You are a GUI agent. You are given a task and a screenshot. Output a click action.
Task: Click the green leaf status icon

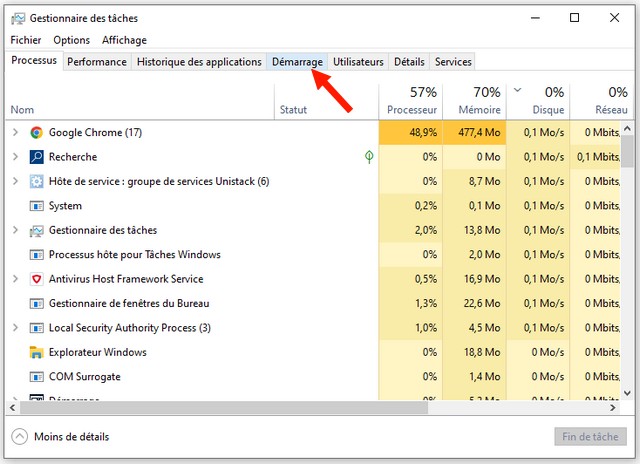click(369, 157)
